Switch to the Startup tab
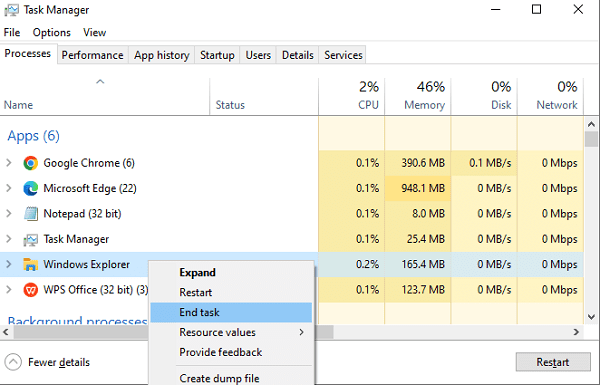 point(217,55)
